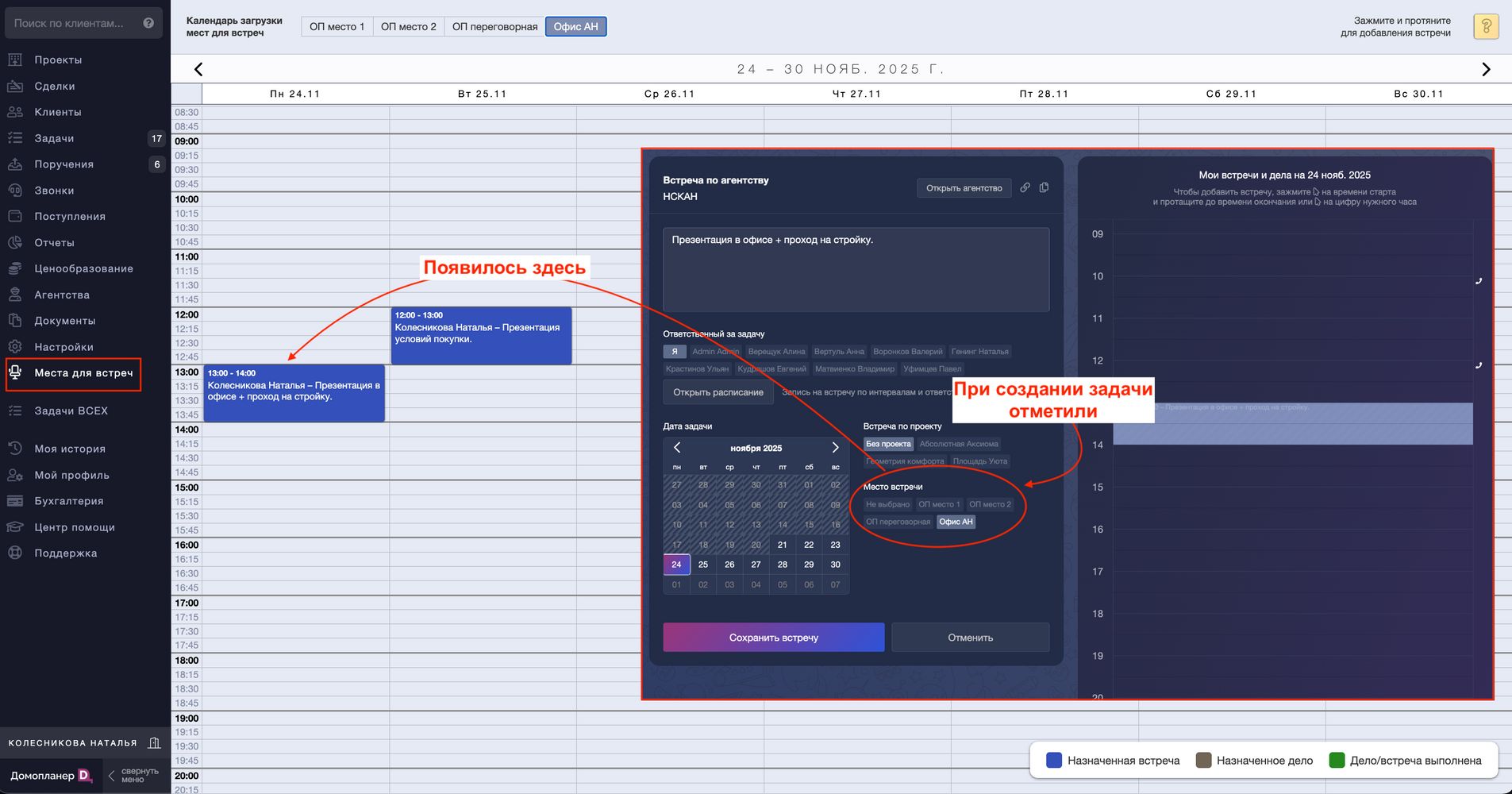Pick date 28 in the date picker
Image resolution: width=1512 pixels, height=794 pixels.
[x=783, y=565]
